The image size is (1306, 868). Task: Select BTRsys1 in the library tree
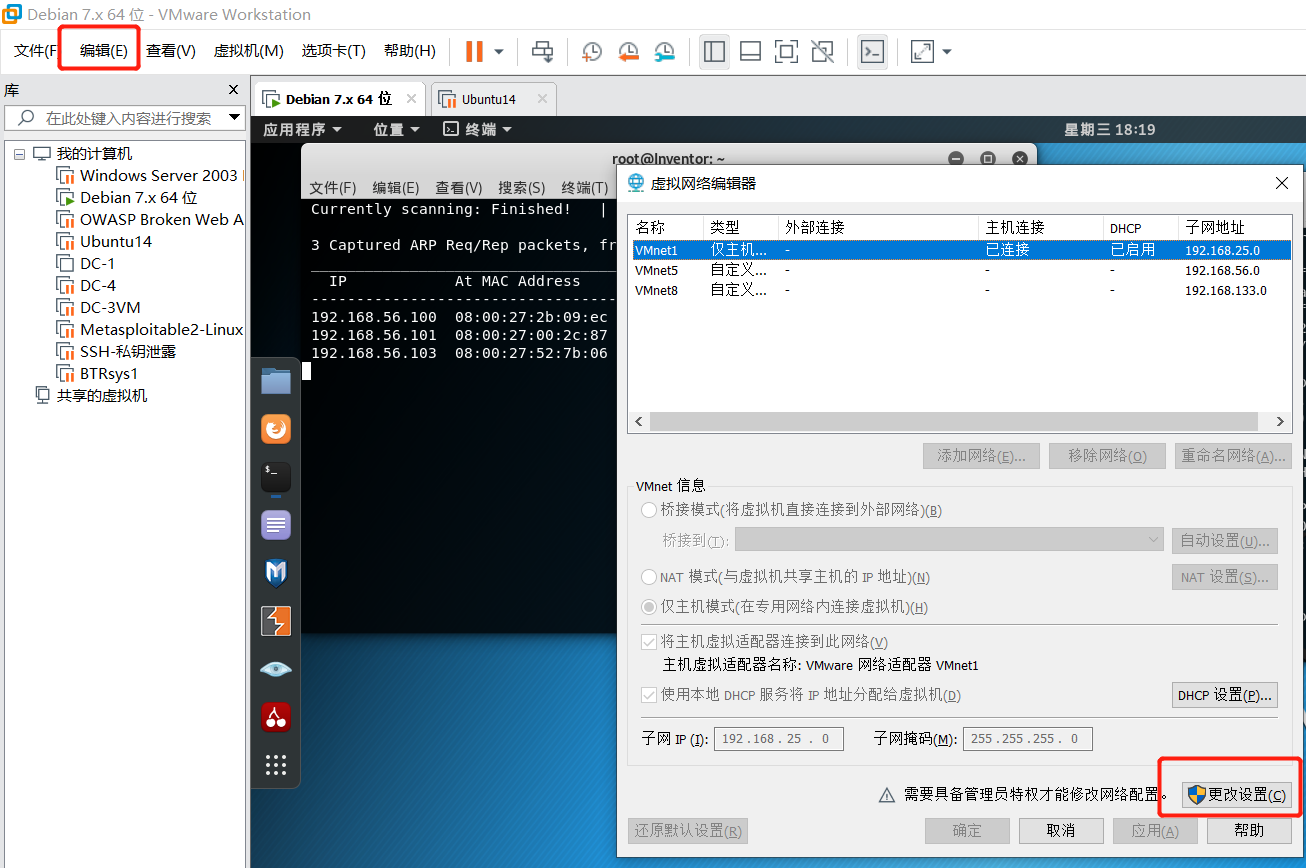(98, 374)
